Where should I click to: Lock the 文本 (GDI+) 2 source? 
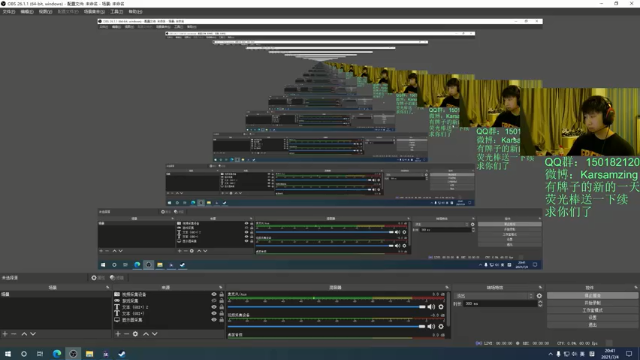coord(222,307)
